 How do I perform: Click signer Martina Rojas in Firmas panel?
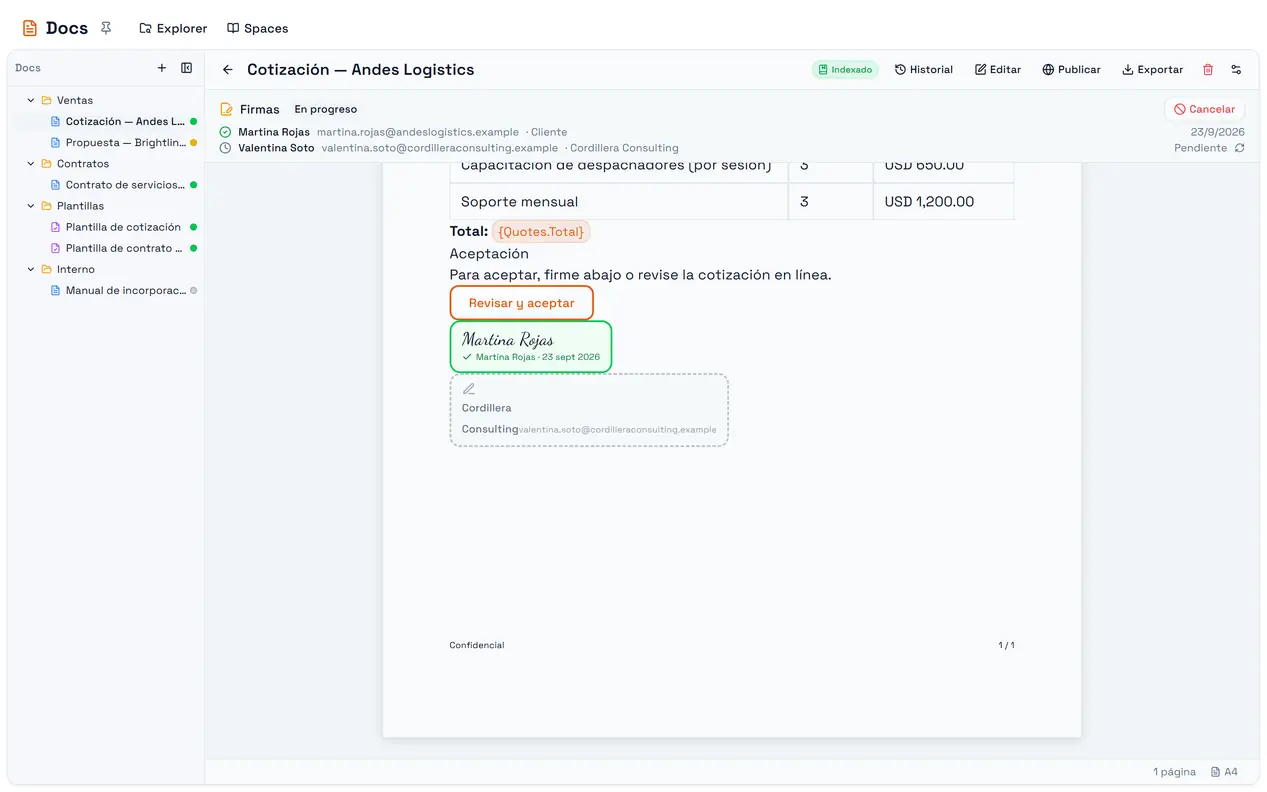click(274, 132)
